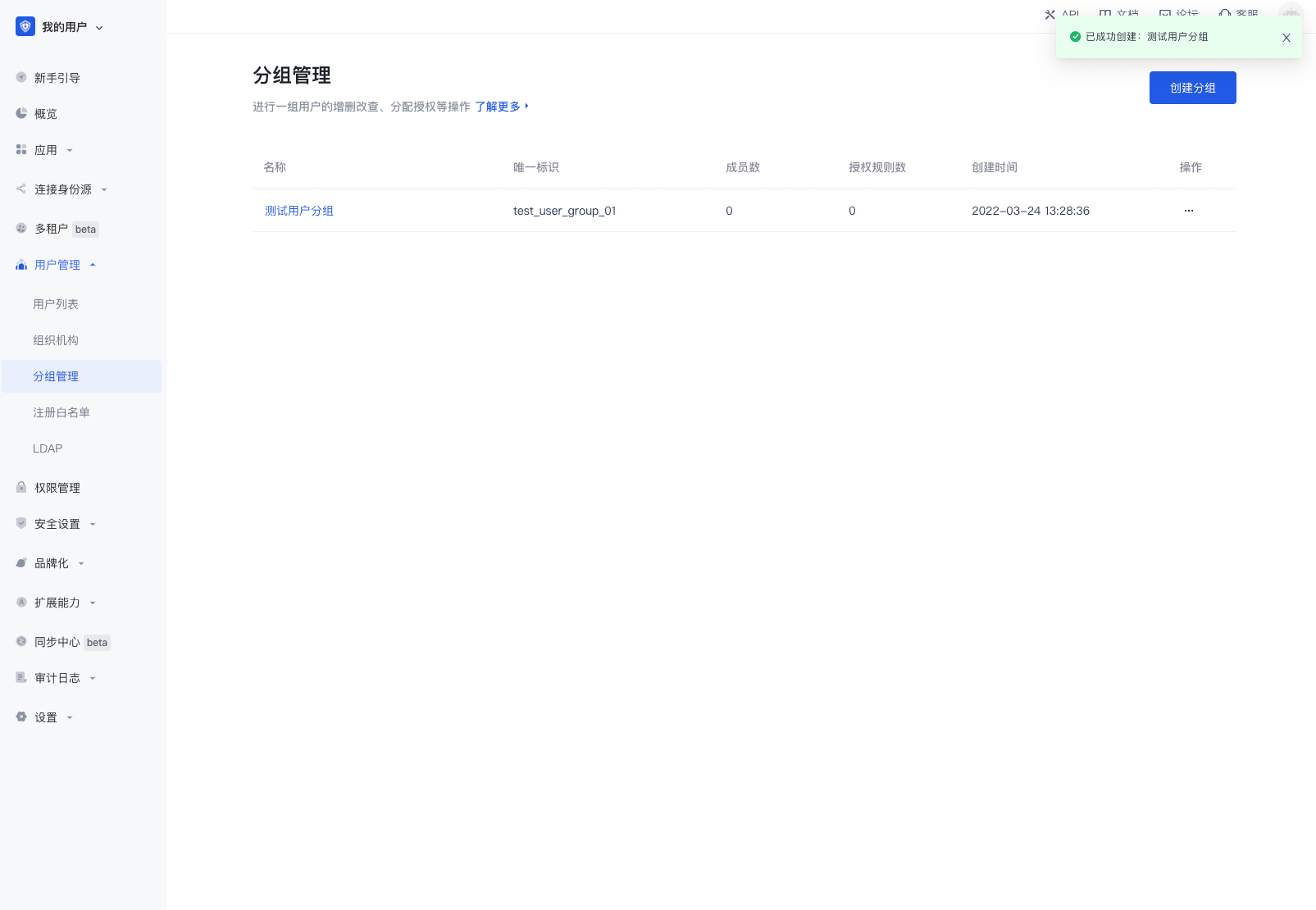Screen dimensions: 1316x910
Task: Collapse the 用户管理 sidebar section
Action: (x=57, y=265)
